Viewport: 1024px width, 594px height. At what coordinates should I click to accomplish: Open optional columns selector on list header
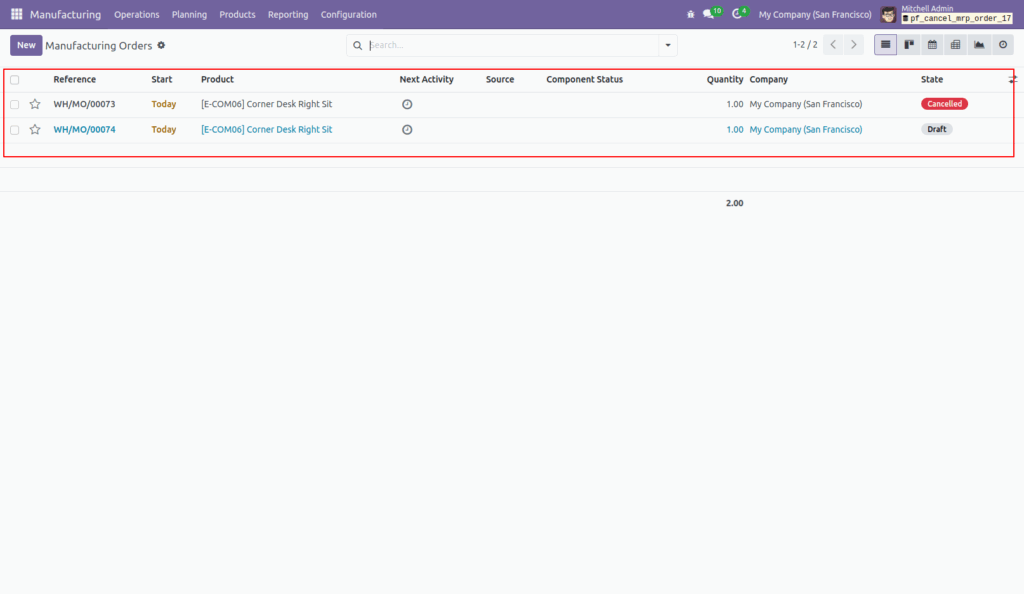(1013, 79)
